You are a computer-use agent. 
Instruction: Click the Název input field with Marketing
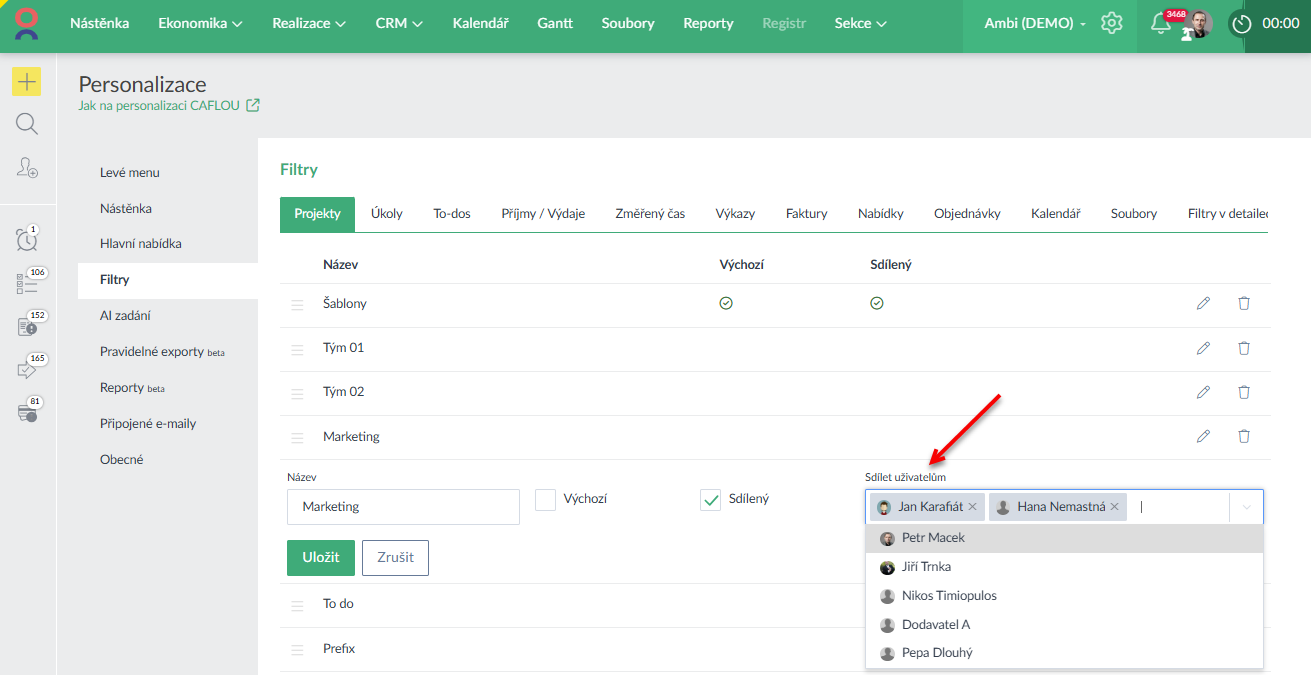[x=403, y=507]
